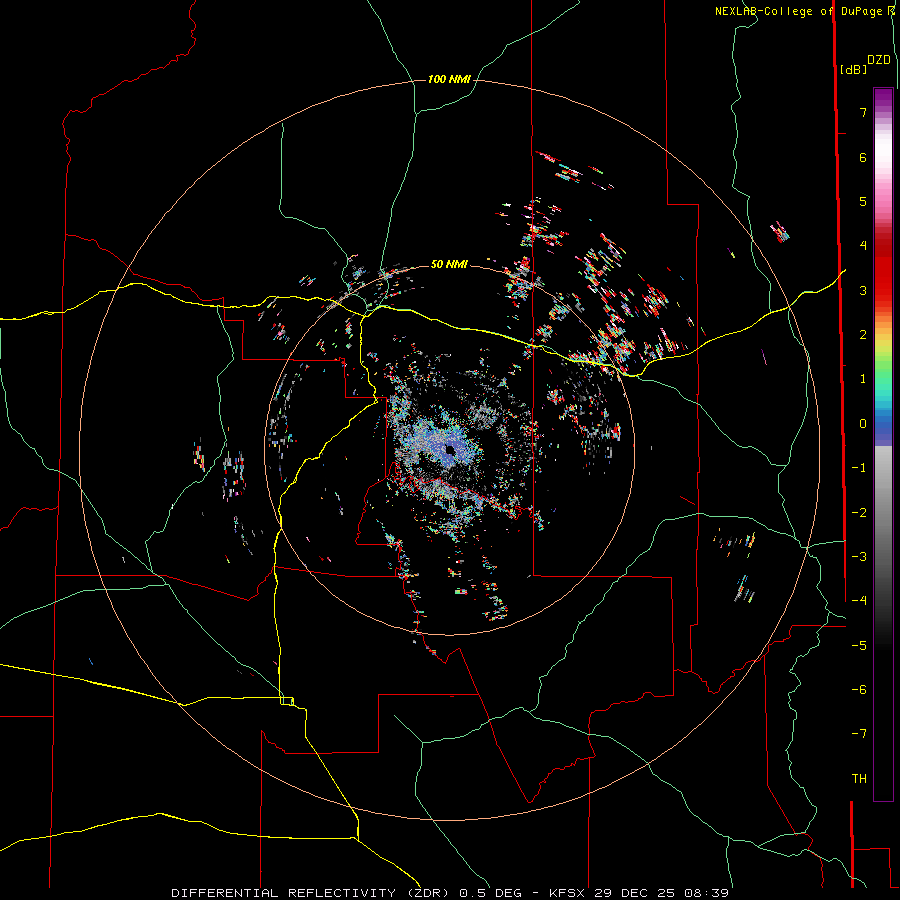Select the 6 value on the dB scale
The width and height of the screenshot is (900, 900).
863,157
